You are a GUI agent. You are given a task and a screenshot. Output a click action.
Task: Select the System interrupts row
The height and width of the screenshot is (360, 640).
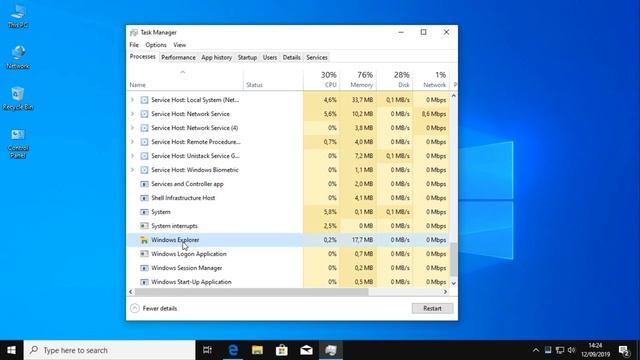(x=289, y=226)
